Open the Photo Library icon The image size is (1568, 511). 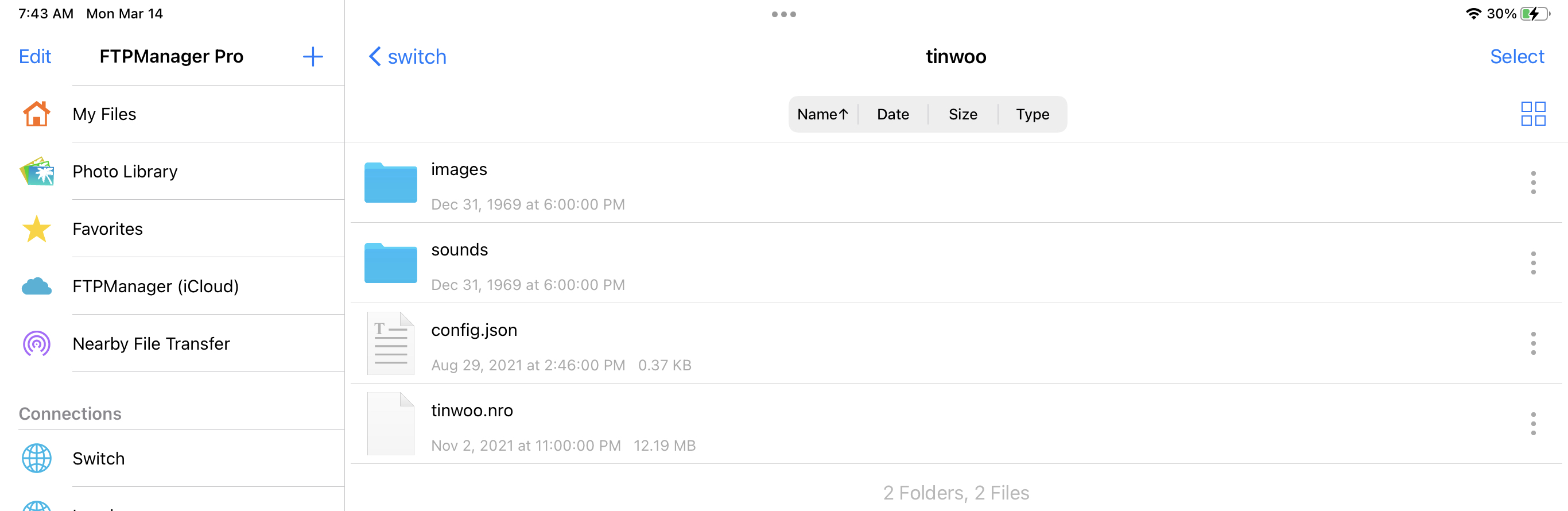coord(37,171)
